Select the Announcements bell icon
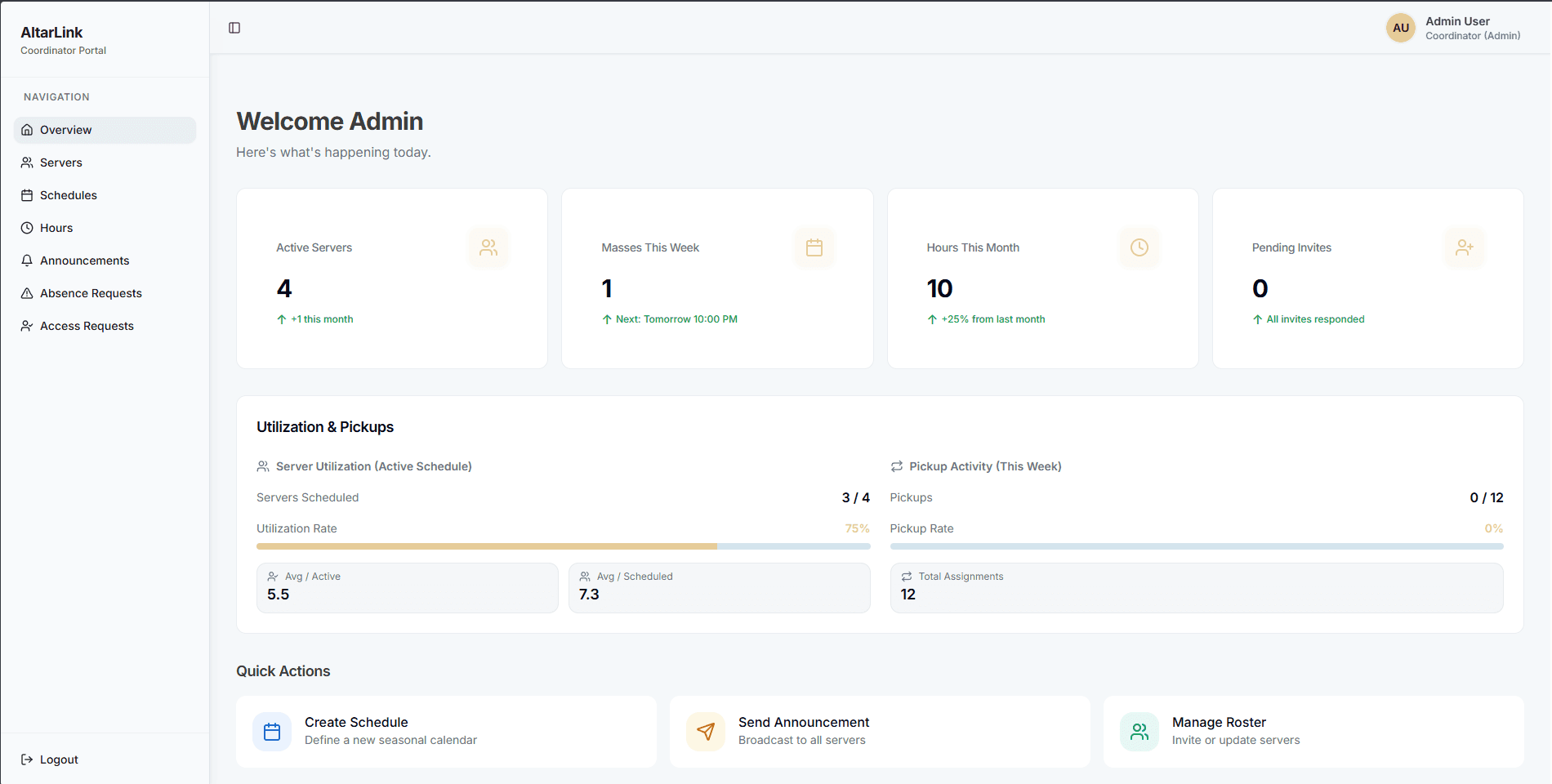 (x=27, y=260)
